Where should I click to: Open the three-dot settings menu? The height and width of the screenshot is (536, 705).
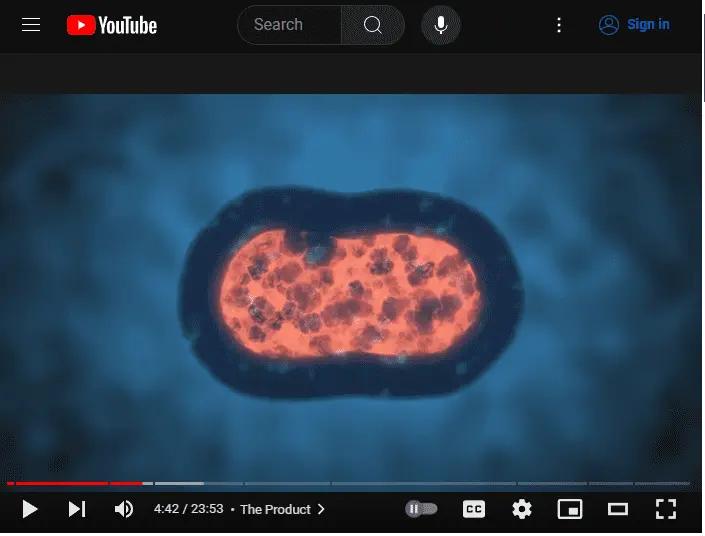point(559,25)
